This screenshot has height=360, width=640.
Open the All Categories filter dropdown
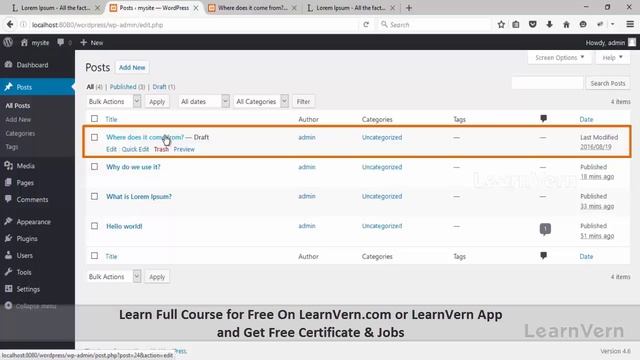point(261,101)
